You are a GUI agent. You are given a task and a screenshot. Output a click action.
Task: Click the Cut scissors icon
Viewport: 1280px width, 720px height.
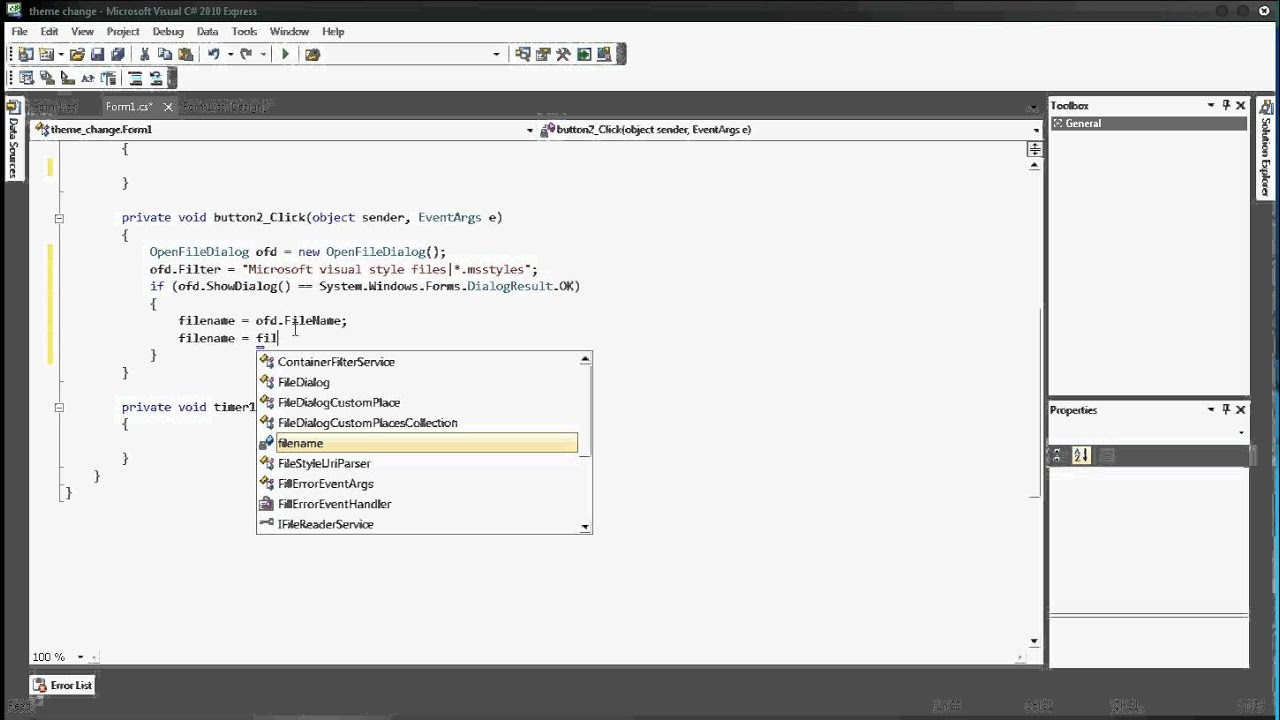click(145, 55)
